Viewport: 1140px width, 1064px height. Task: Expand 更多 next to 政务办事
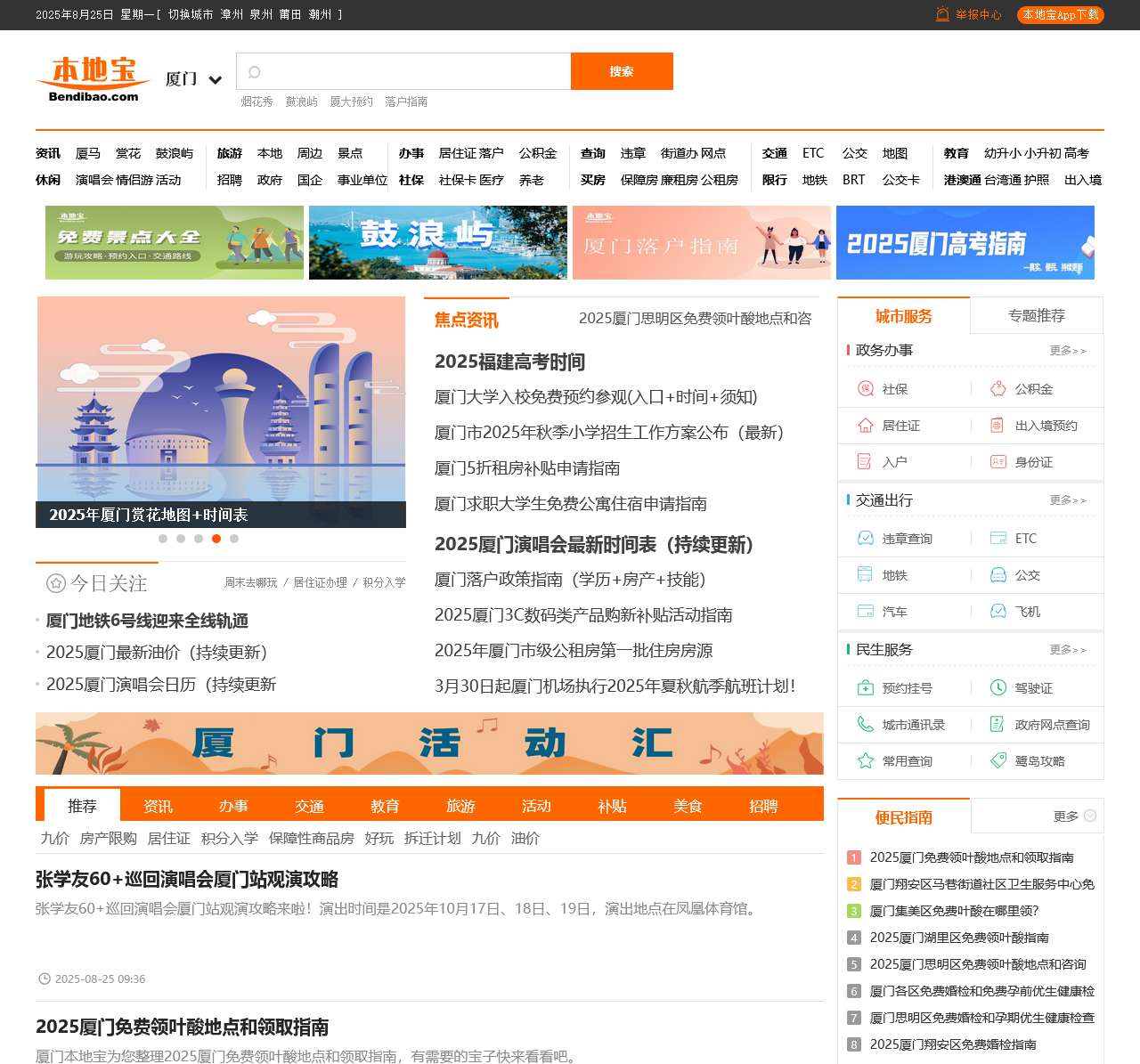coord(1067,351)
